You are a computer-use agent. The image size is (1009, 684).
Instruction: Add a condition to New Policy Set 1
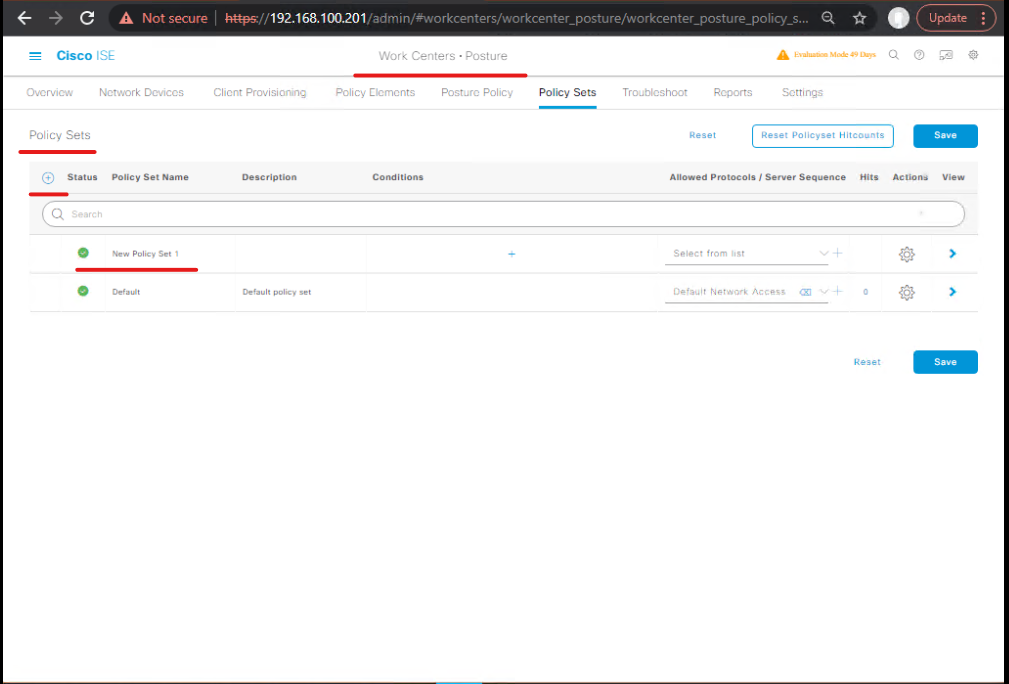coord(512,254)
